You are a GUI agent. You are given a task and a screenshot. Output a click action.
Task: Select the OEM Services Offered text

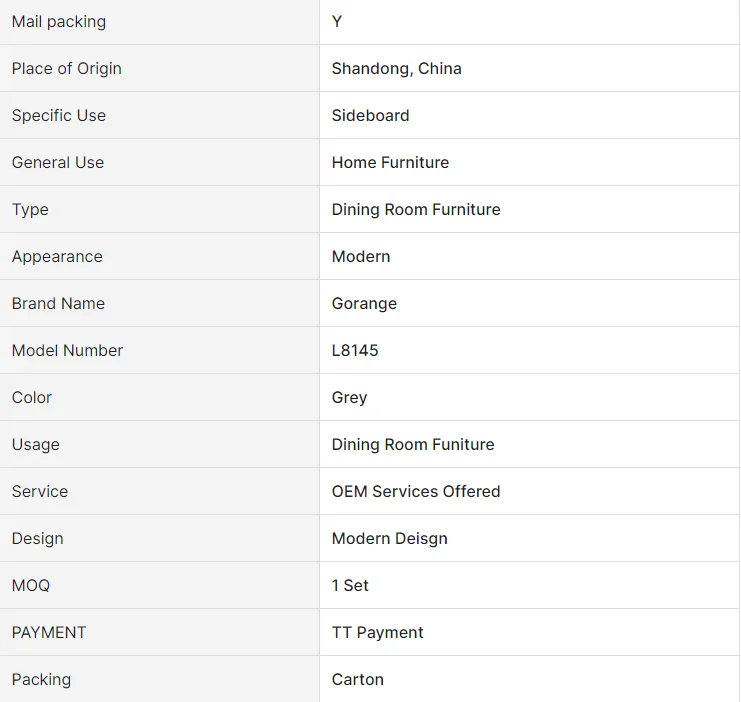[416, 492]
